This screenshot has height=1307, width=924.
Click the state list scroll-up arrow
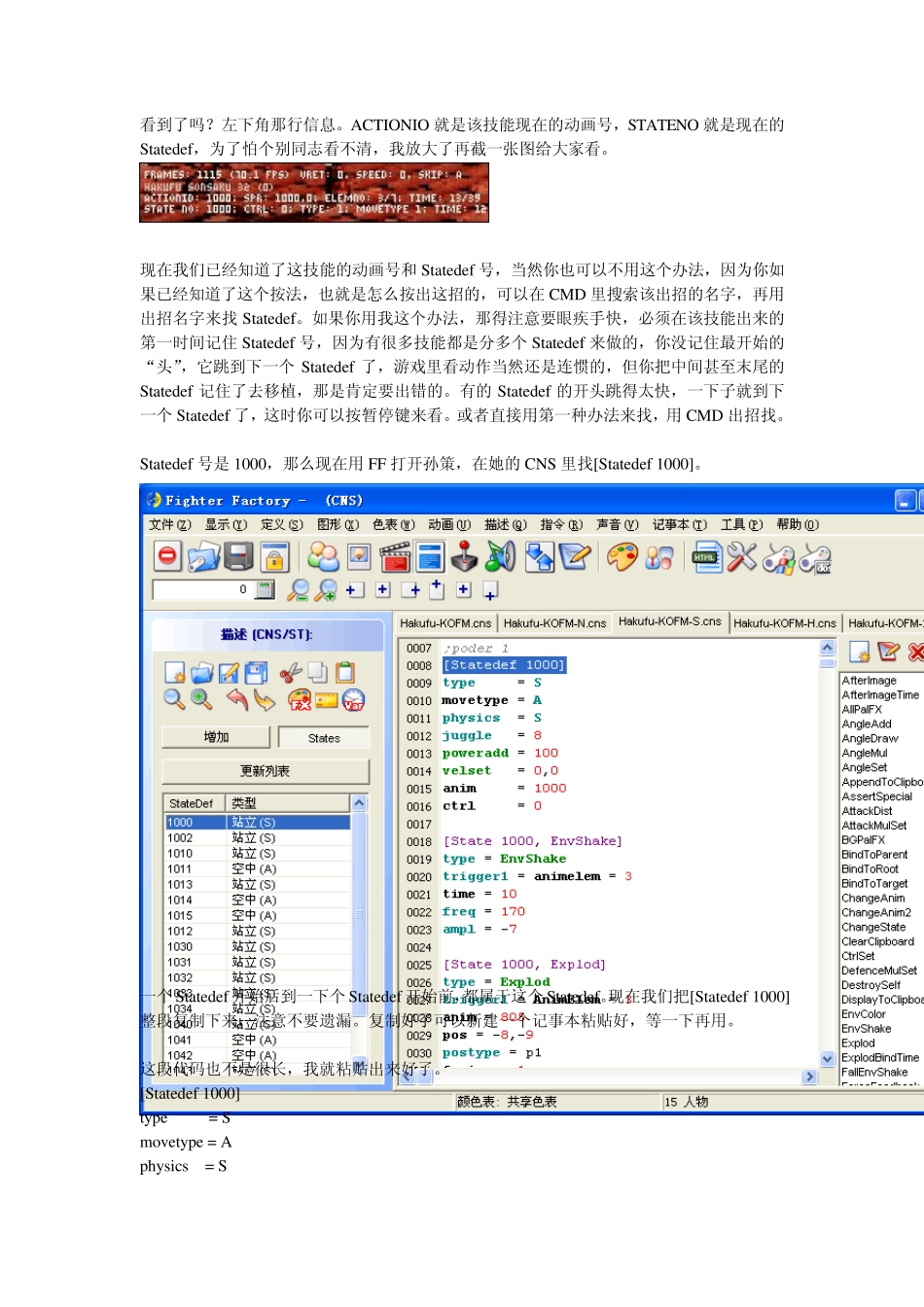point(359,803)
